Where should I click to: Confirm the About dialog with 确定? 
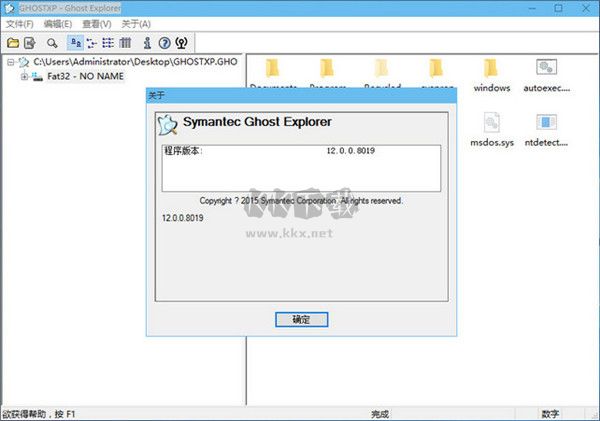pos(302,320)
